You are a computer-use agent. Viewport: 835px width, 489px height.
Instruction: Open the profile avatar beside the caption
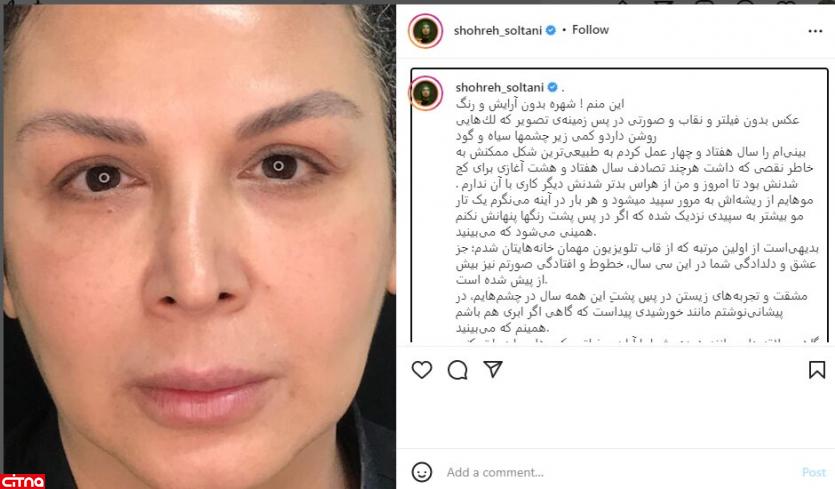[x=426, y=94]
